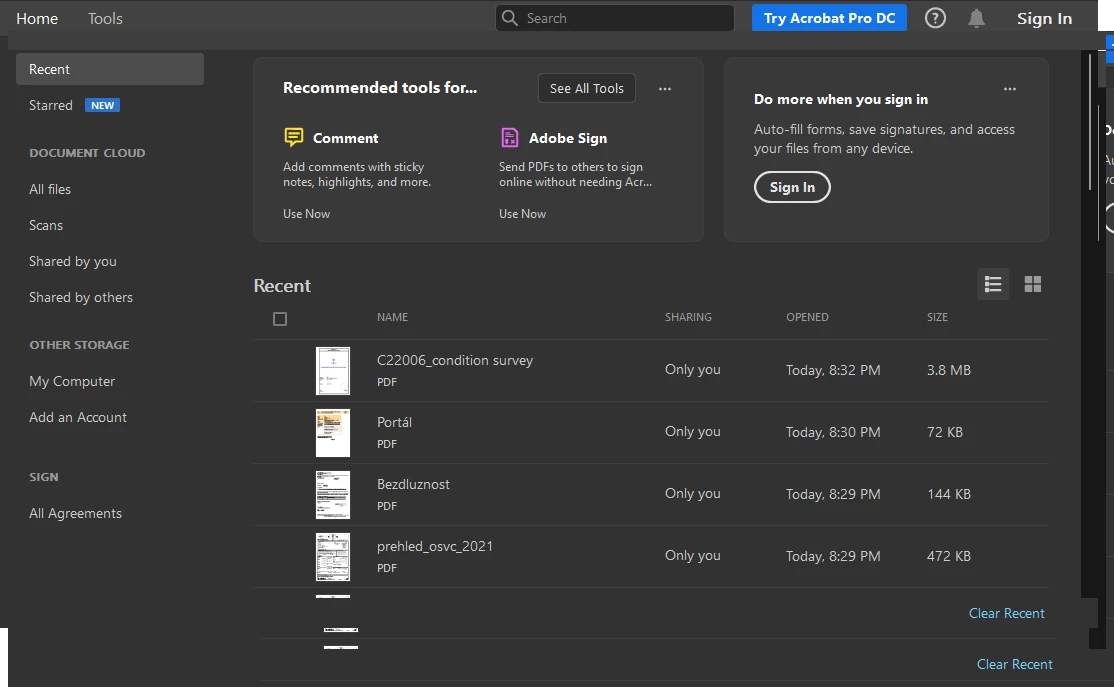Sort by the SHARING column header

(688, 317)
